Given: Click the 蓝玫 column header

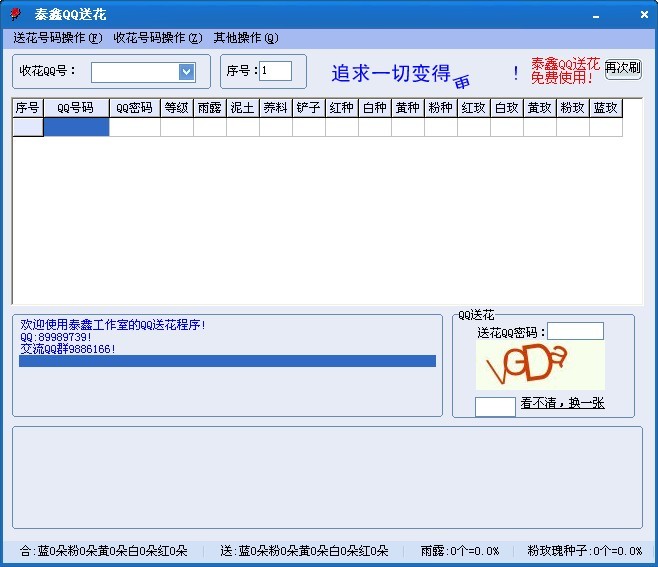Looking at the screenshot, I should click(x=606, y=108).
